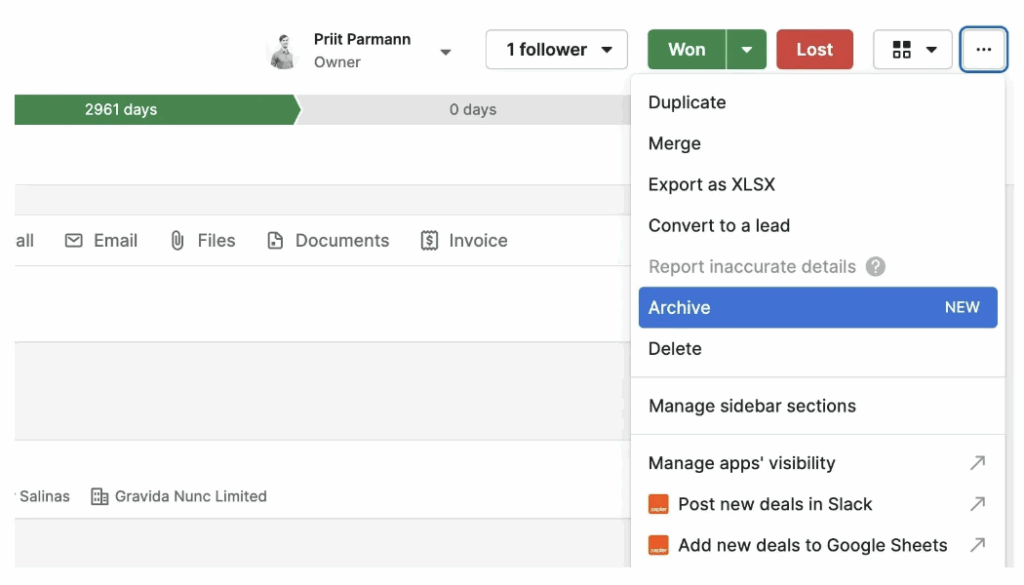This screenshot has width=1024, height=585.
Task: Expand the arrow next to Won button
Action: tap(746, 50)
